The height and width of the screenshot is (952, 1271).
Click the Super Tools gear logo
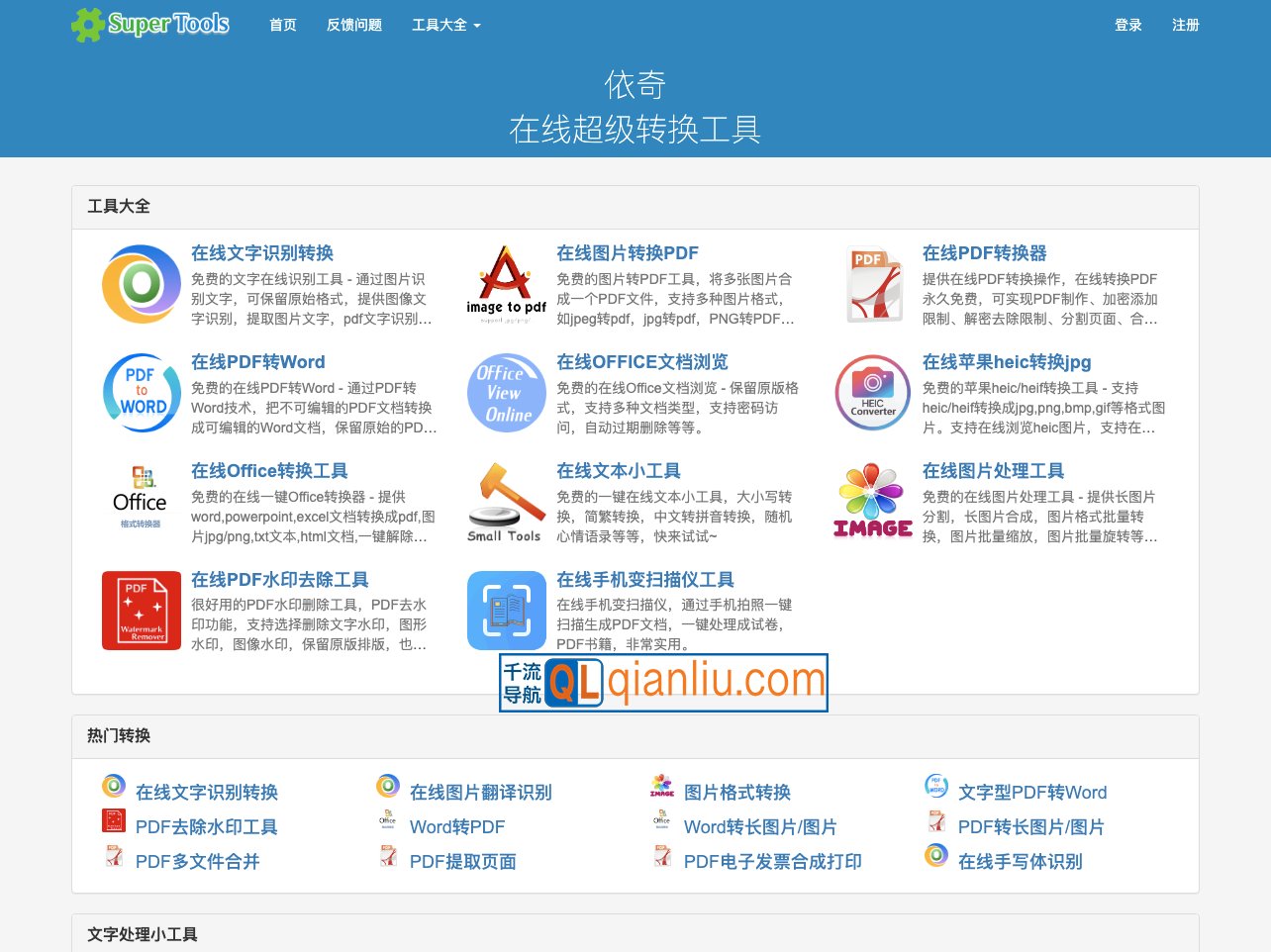click(x=149, y=24)
